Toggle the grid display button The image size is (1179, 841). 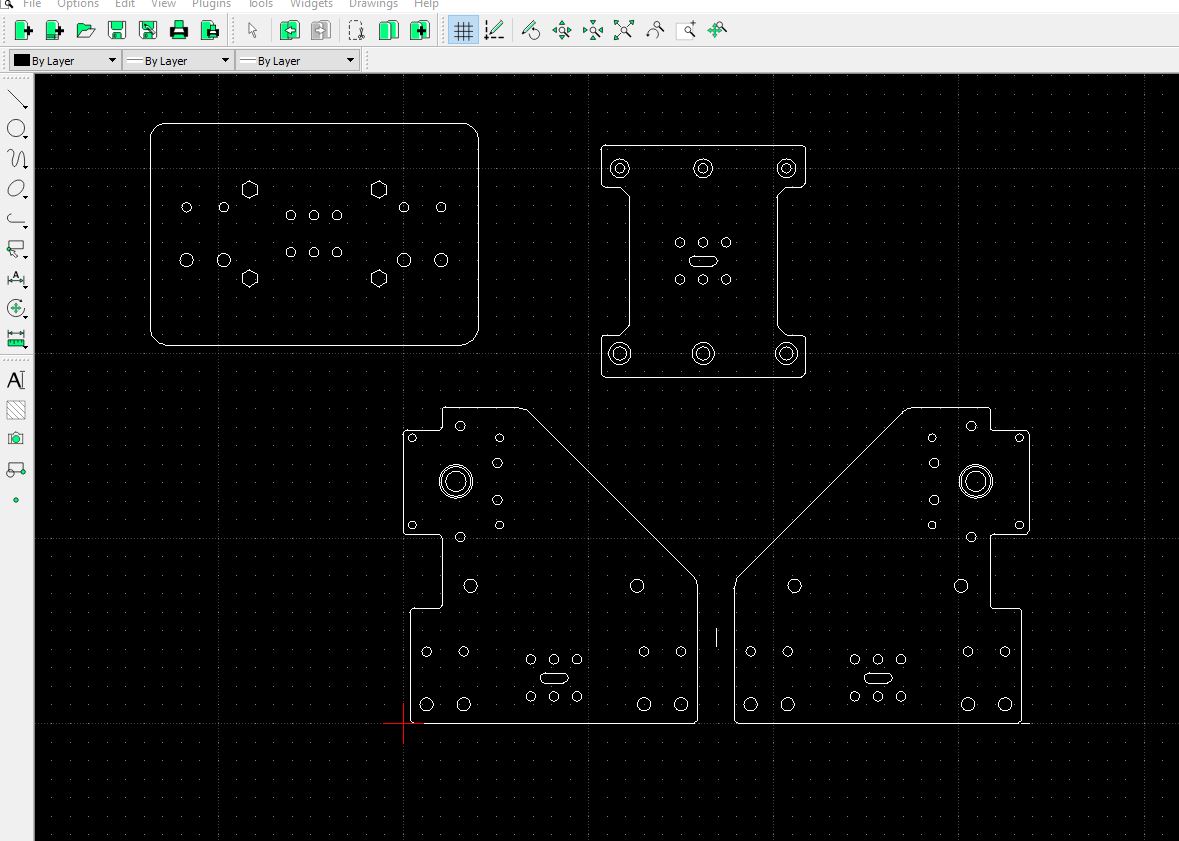[x=463, y=31]
